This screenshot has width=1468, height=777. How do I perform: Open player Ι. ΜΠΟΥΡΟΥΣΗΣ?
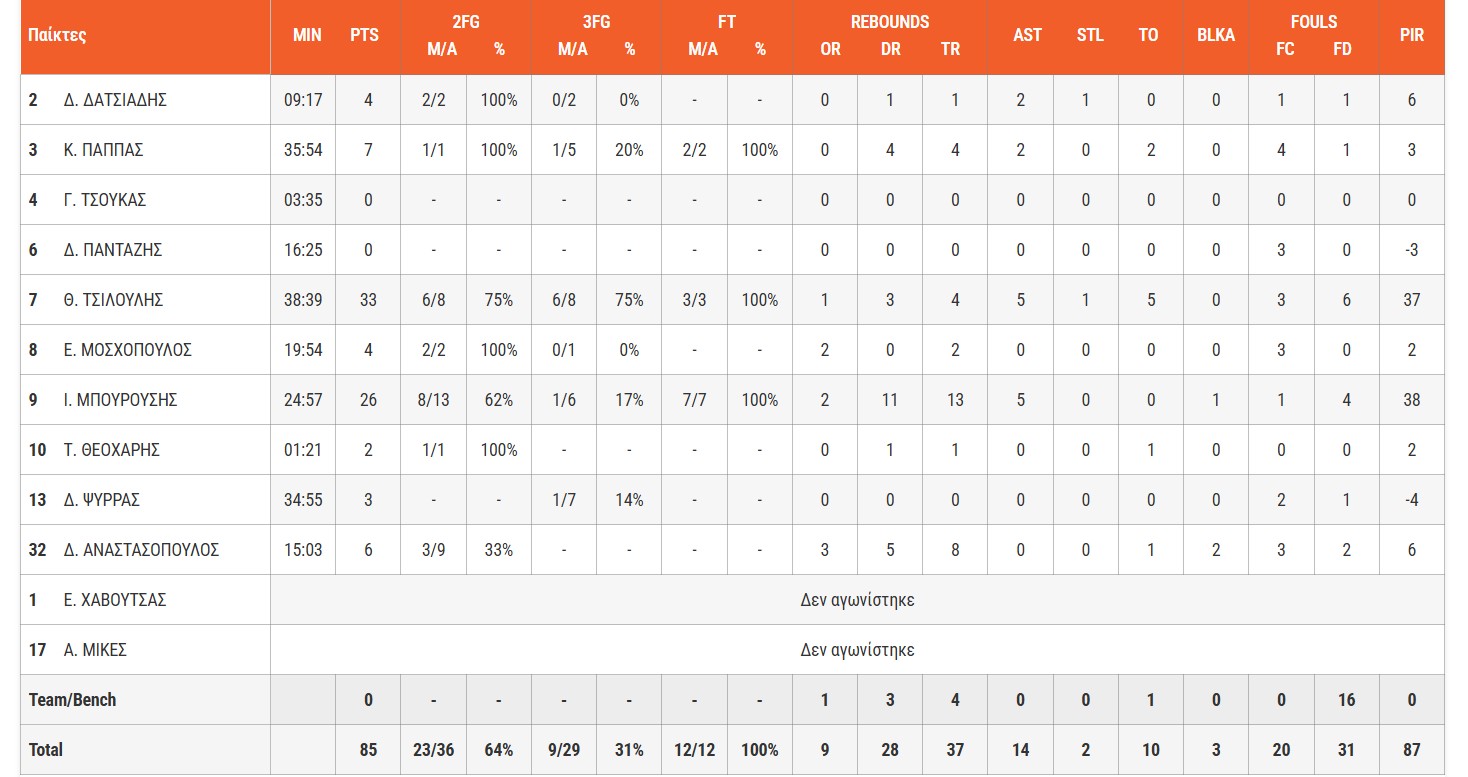[120, 400]
